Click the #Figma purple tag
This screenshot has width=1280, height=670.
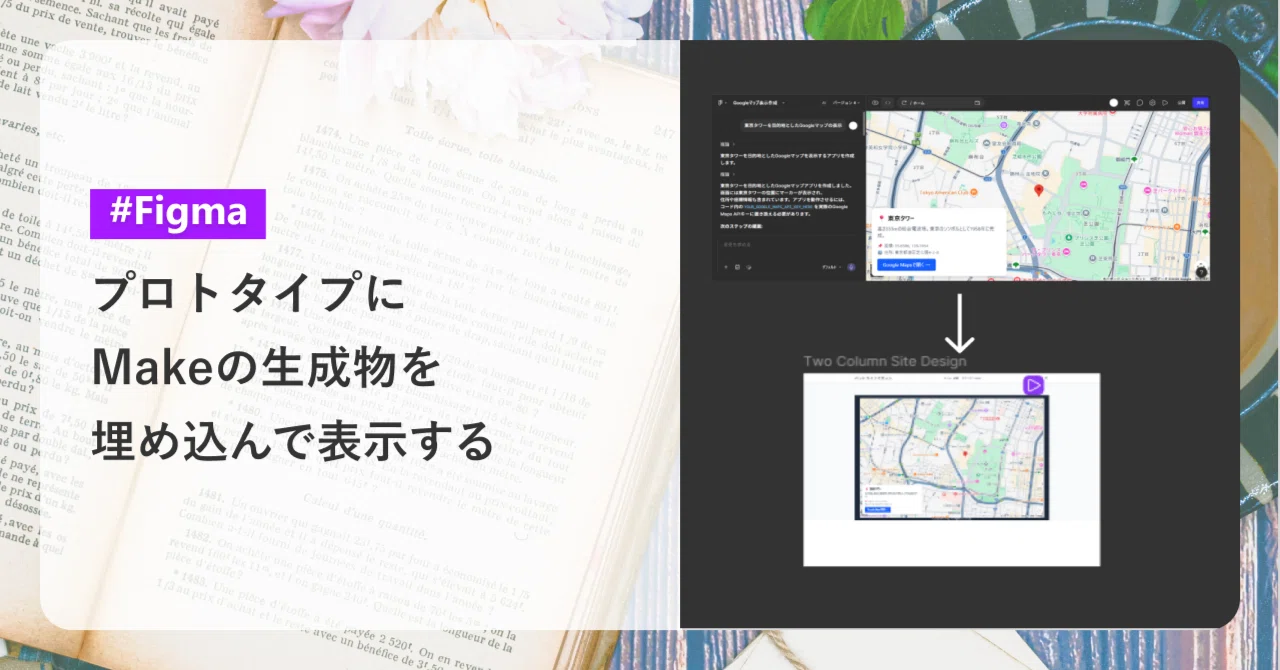tap(178, 214)
